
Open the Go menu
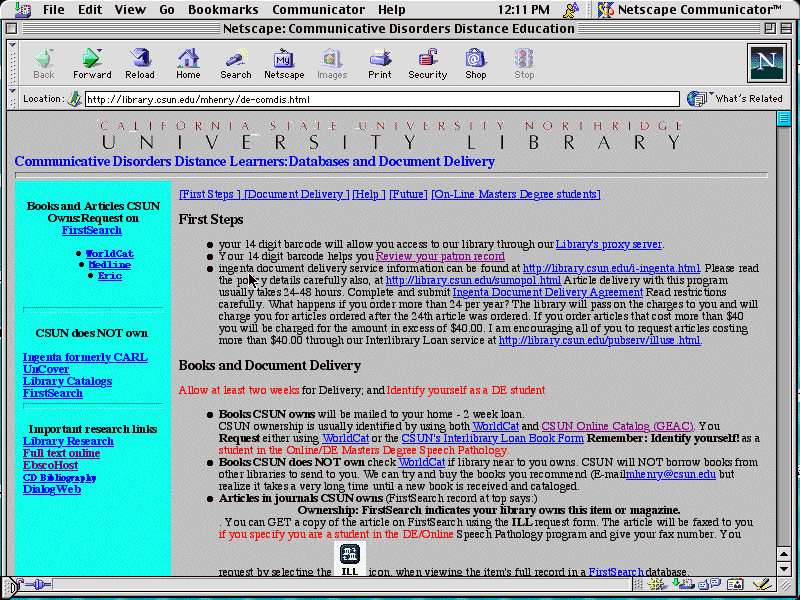coord(167,9)
